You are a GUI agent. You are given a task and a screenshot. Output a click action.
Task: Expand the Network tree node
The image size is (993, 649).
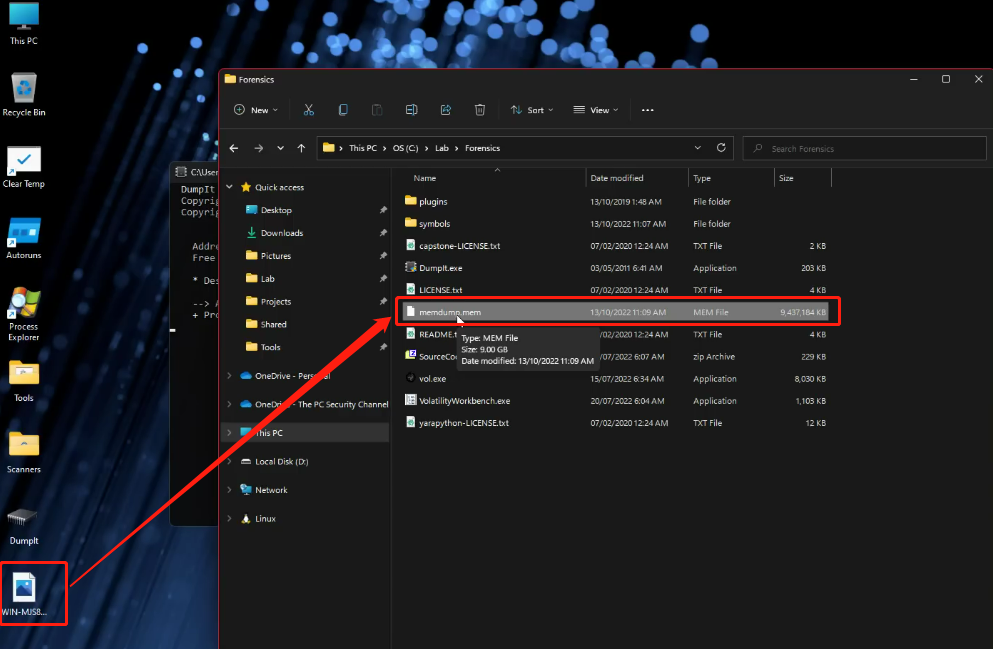pos(230,490)
